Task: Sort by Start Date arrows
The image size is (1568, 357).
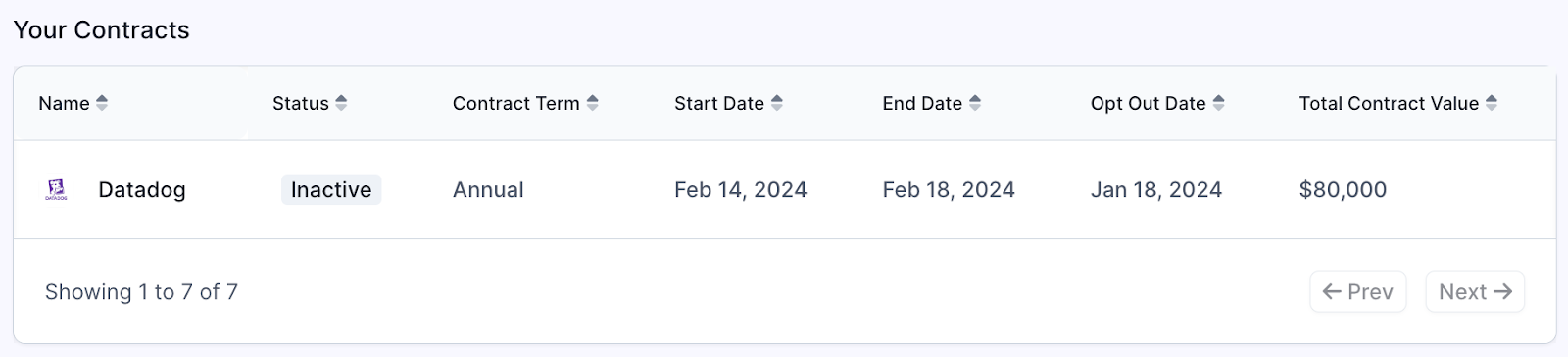Action: (777, 103)
